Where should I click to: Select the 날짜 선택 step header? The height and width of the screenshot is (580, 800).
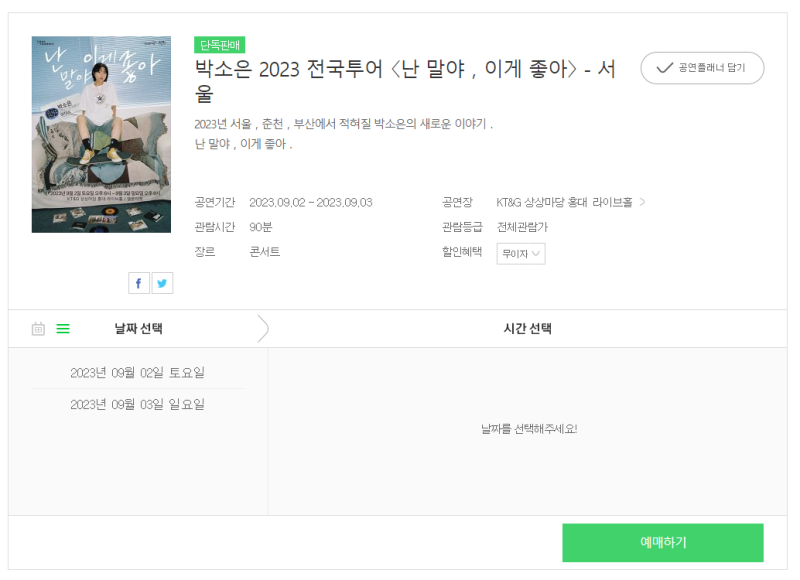point(138,329)
